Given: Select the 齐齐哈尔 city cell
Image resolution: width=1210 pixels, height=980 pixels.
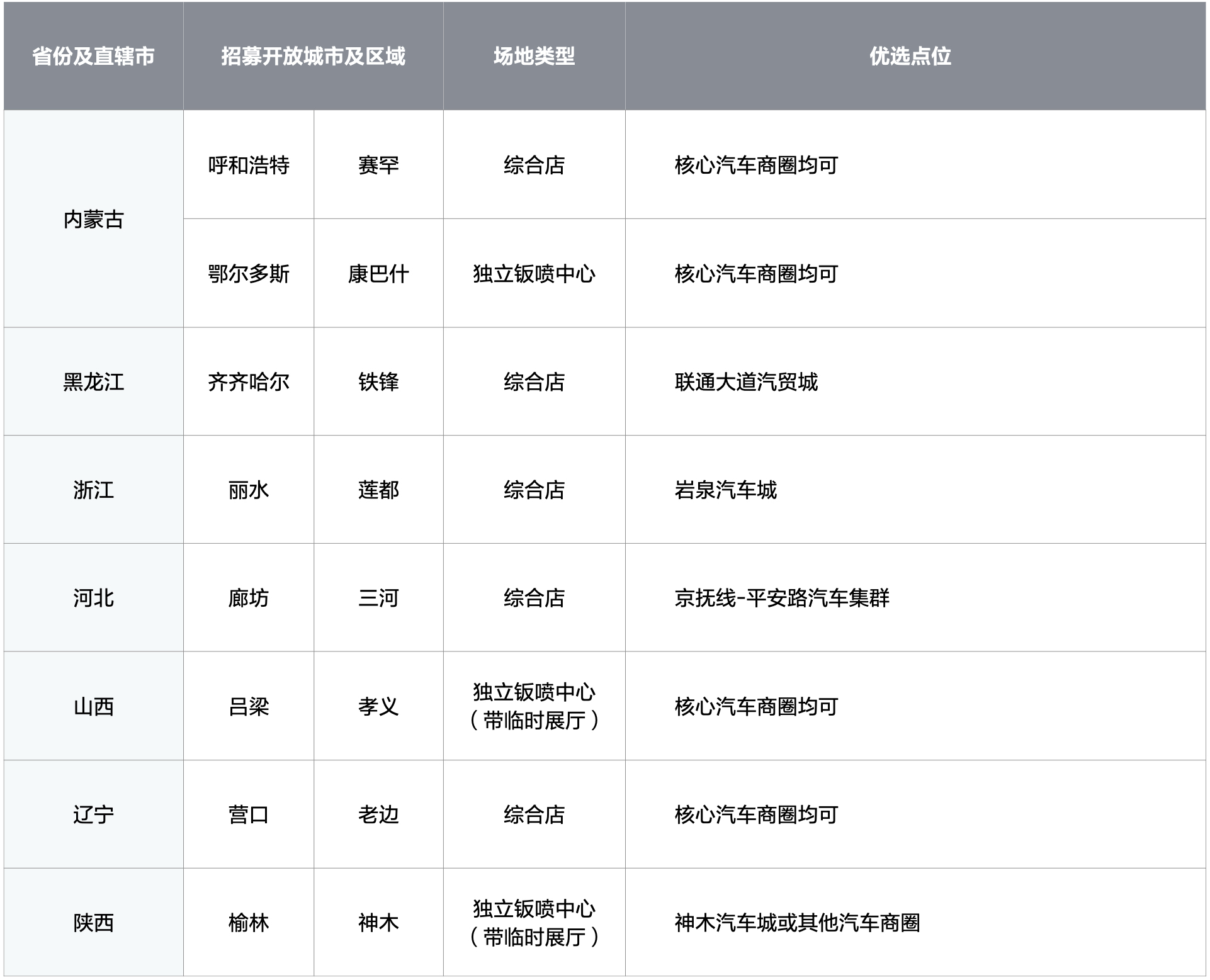Looking at the screenshot, I should click(x=249, y=382).
